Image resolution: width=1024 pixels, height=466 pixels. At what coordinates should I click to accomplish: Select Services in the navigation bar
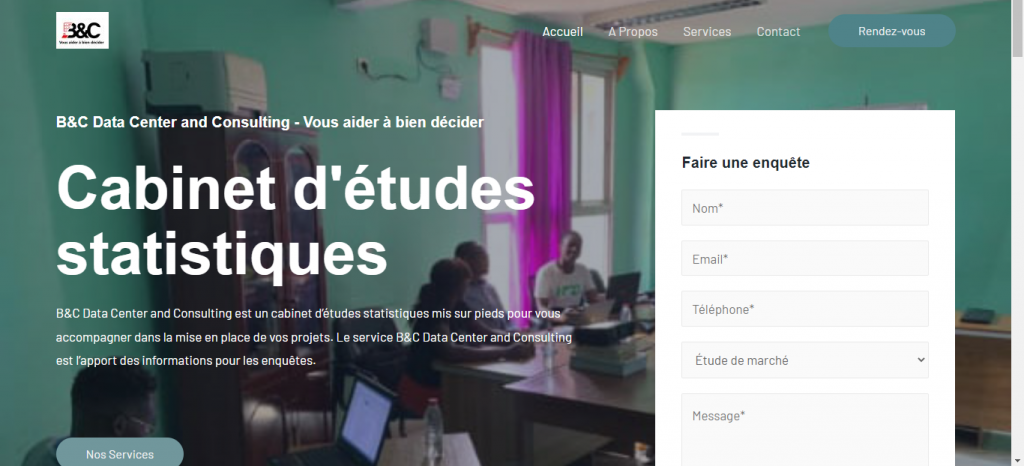coord(707,31)
